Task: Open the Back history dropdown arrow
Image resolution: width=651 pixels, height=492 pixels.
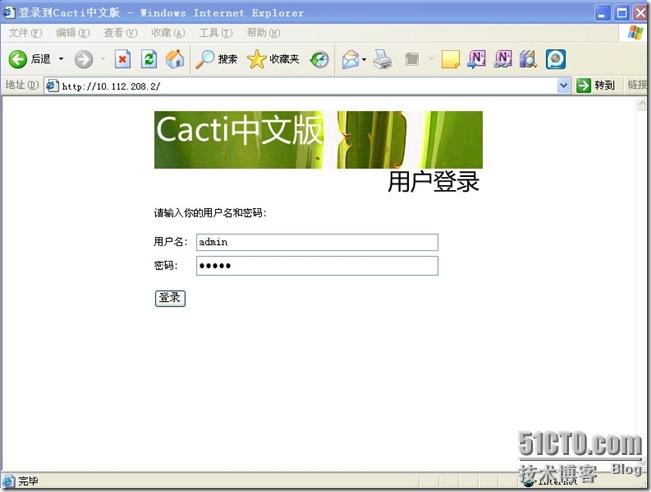Action: [x=61, y=59]
